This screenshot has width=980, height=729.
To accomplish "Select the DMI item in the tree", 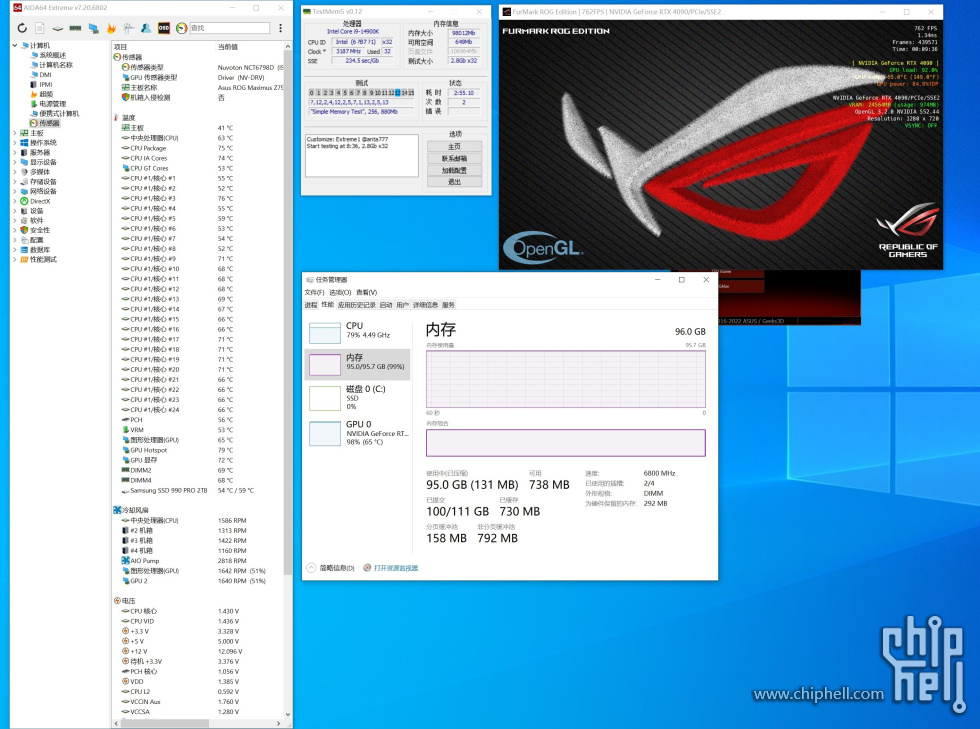I will (x=46, y=75).
